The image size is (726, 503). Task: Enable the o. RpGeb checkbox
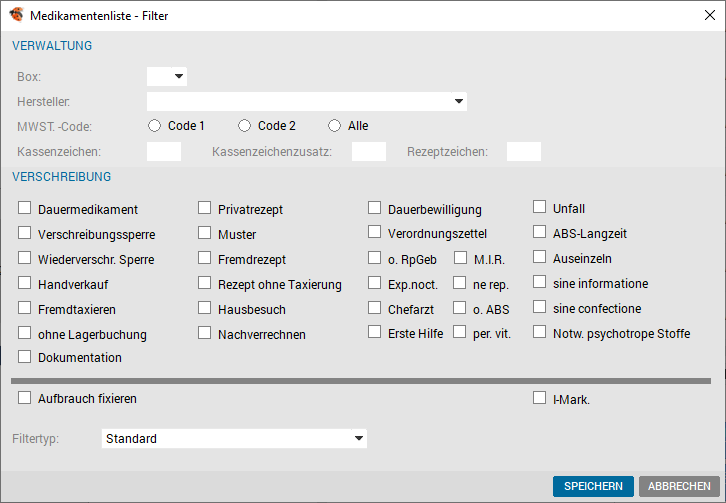375,258
